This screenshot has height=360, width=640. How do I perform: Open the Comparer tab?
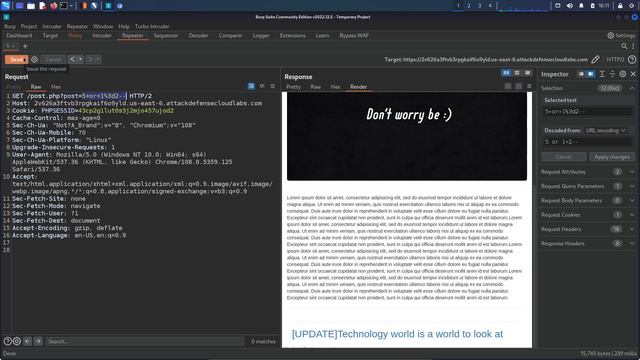tap(230, 36)
